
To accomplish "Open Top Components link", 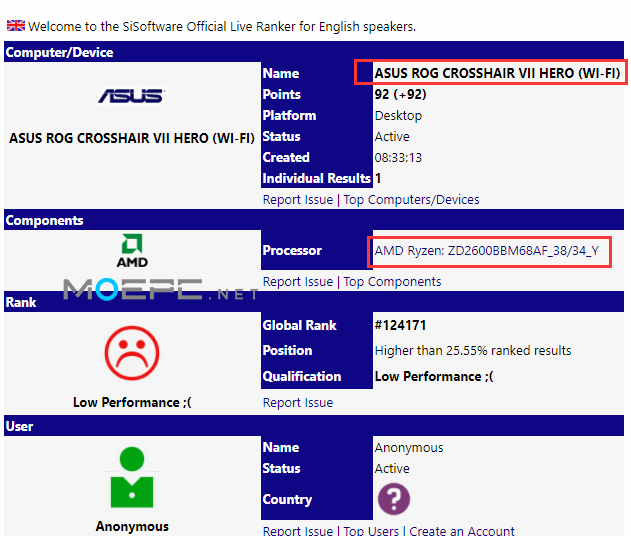I will (392, 282).
